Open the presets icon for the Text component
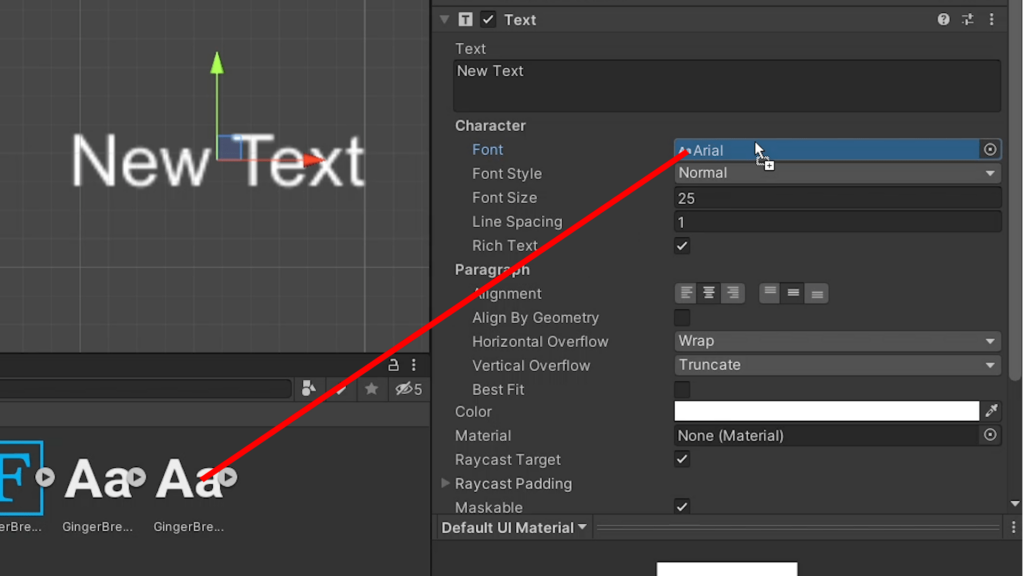1024x576 pixels. pos(967,19)
